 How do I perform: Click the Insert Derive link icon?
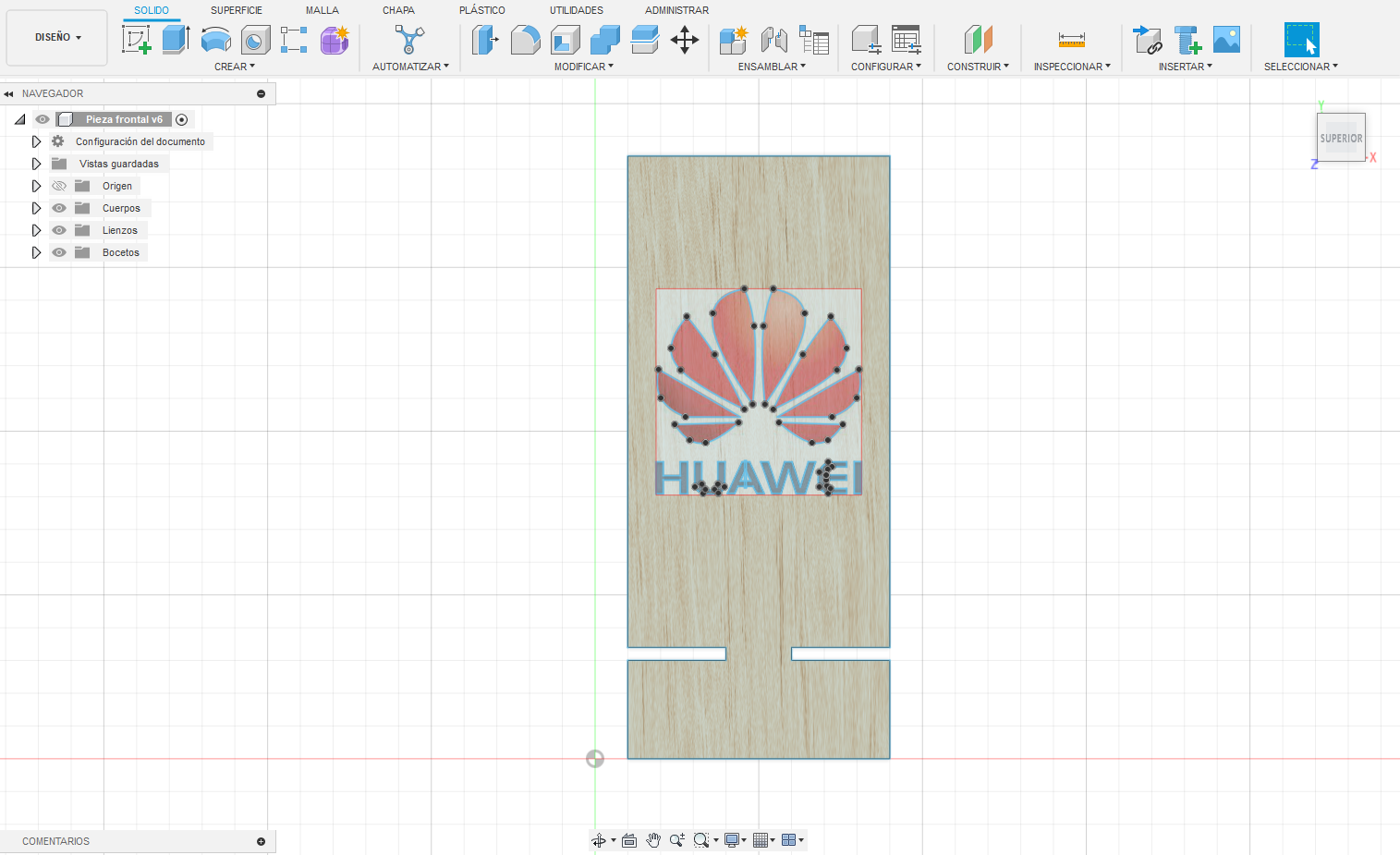[1148, 40]
